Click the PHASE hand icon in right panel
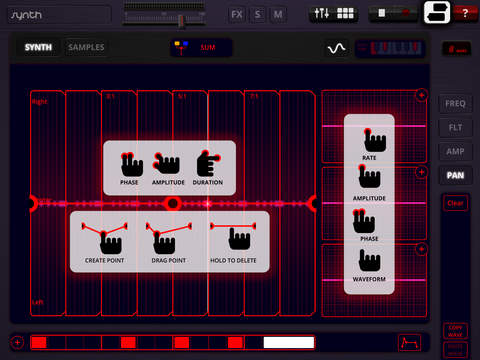 click(363, 221)
